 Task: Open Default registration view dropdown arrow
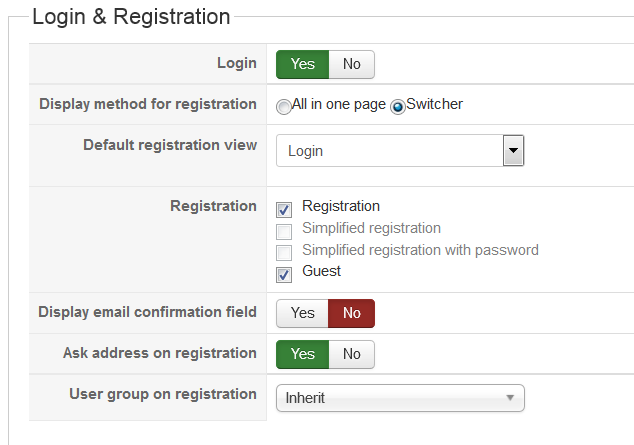[x=513, y=151]
